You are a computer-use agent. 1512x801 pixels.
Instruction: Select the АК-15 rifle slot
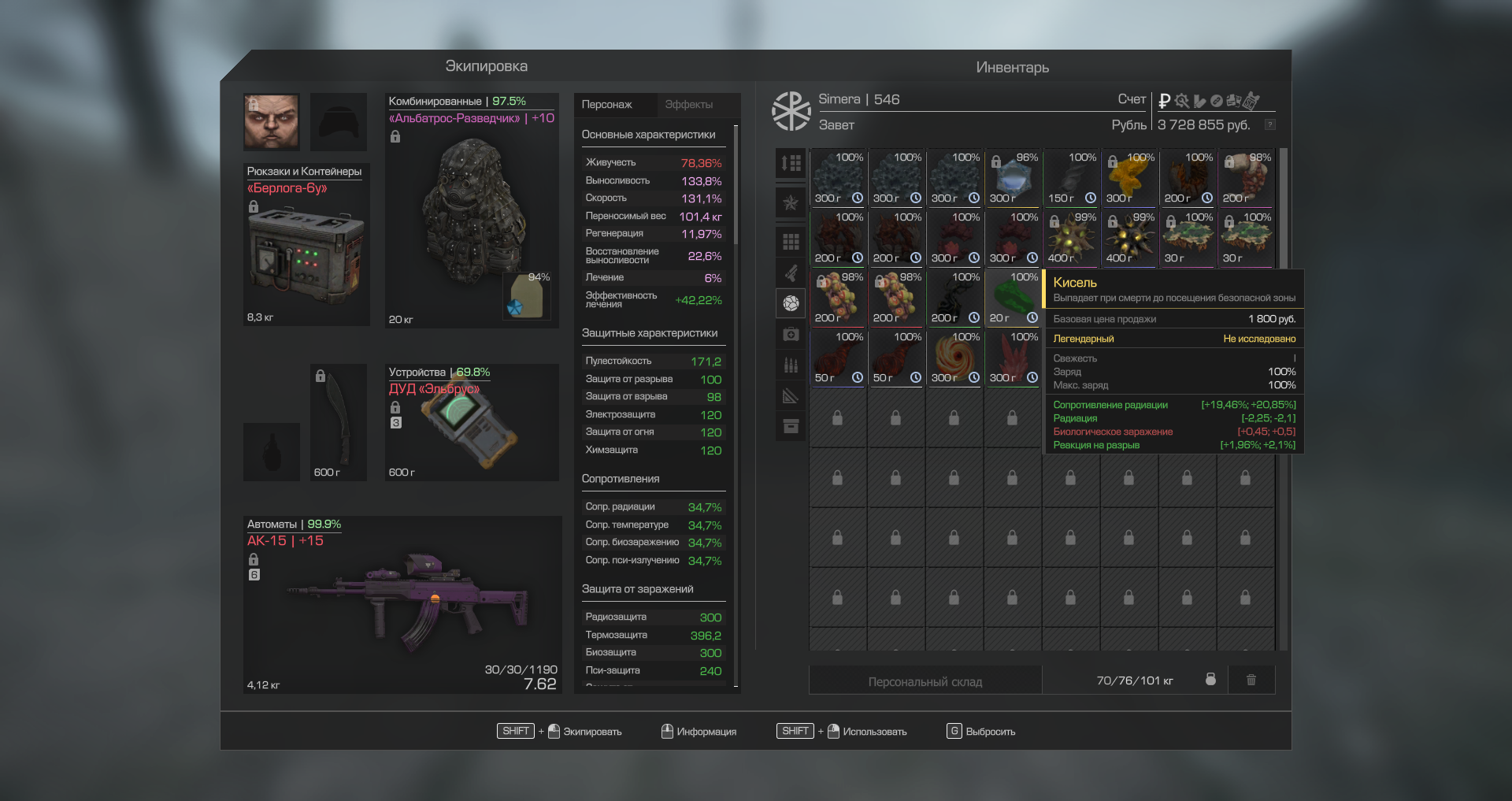[x=402, y=605]
